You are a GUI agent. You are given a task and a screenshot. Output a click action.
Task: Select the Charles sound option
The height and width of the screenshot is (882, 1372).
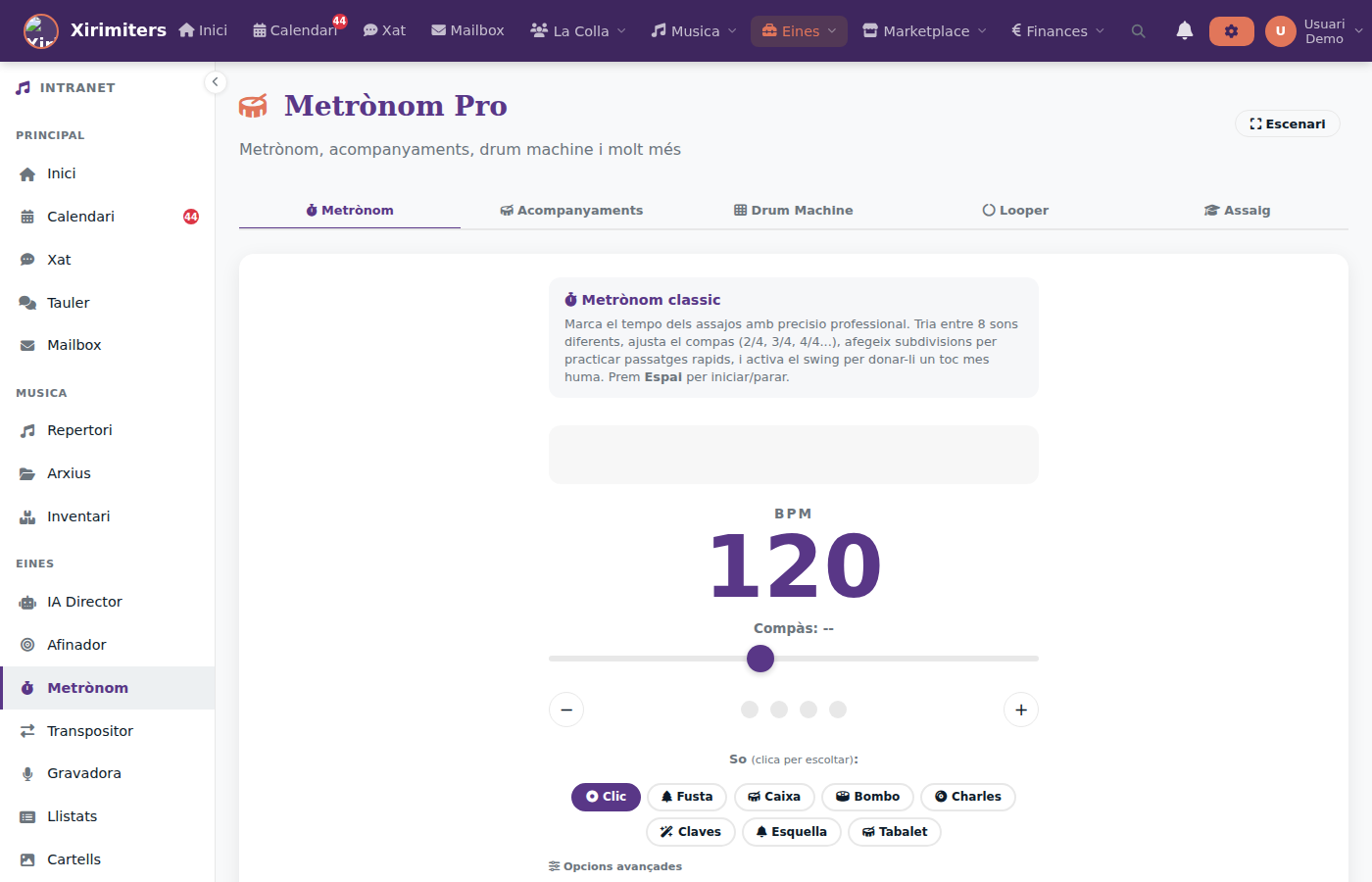click(x=967, y=797)
